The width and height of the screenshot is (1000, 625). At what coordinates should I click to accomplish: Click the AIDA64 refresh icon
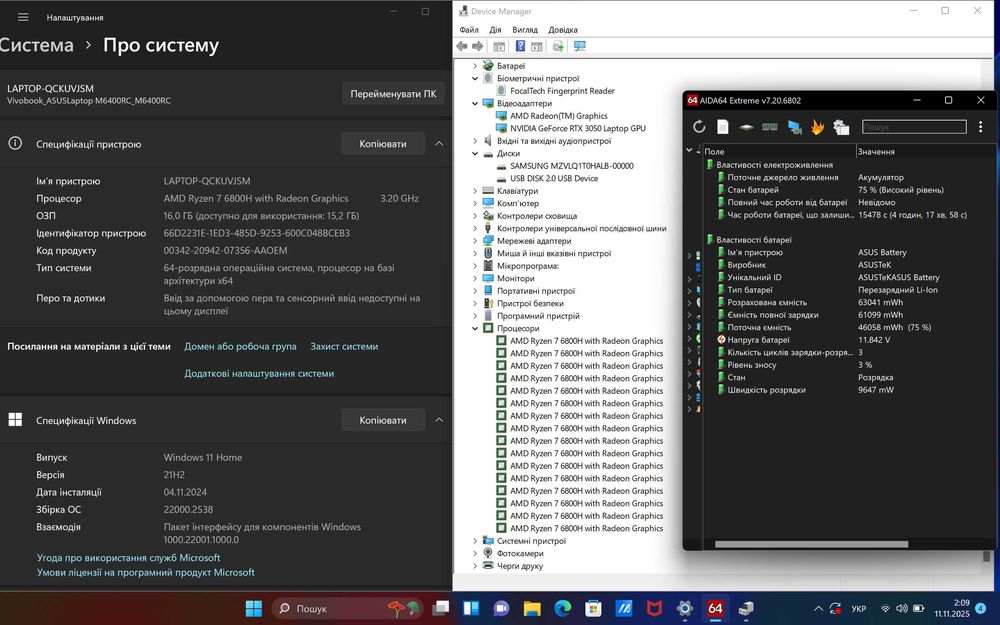[x=699, y=127]
